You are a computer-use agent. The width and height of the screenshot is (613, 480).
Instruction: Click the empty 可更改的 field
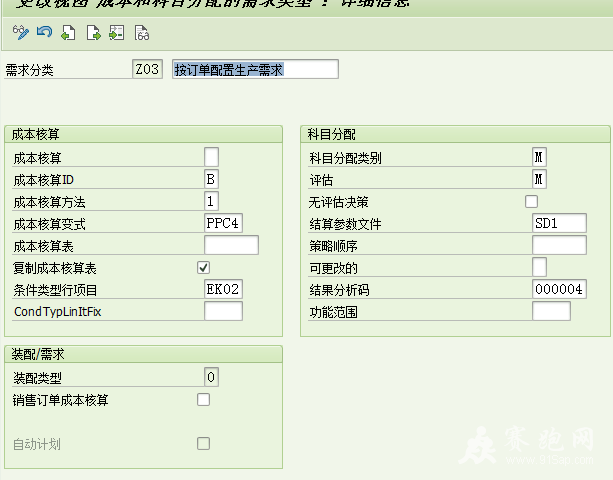(539, 267)
